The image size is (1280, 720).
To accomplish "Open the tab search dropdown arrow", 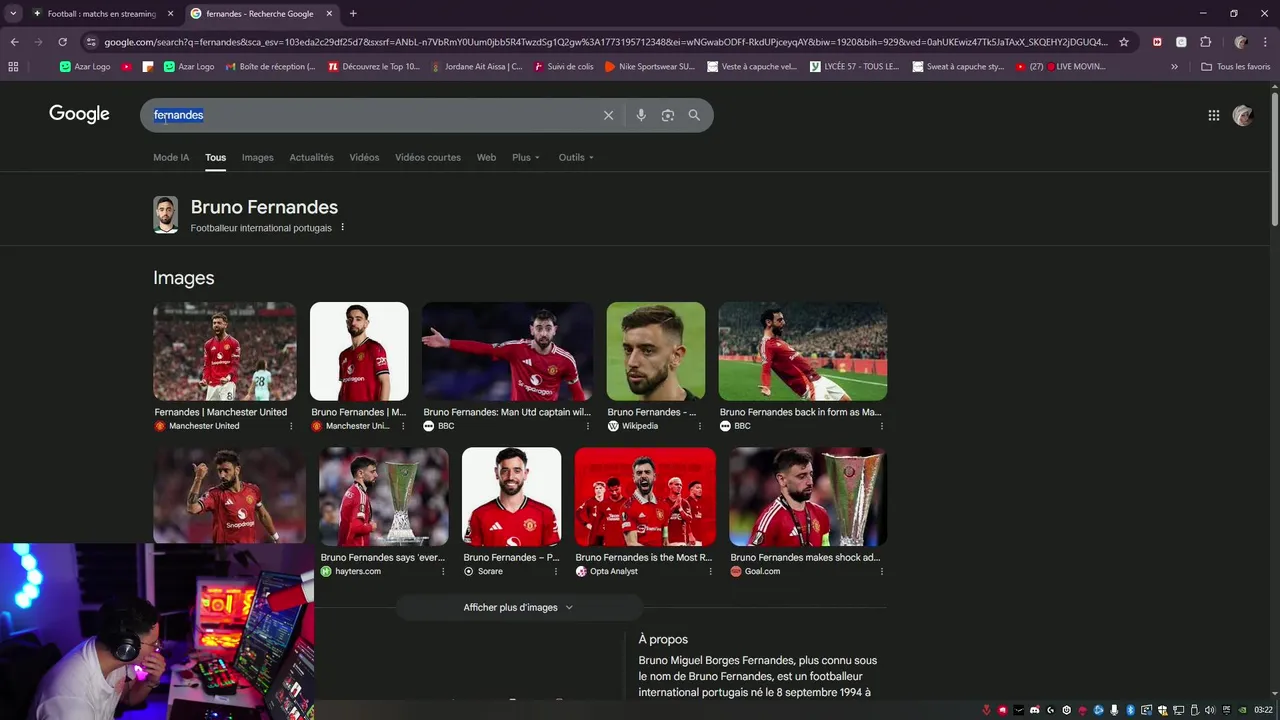I will pyautogui.click(x=13, y=14).
